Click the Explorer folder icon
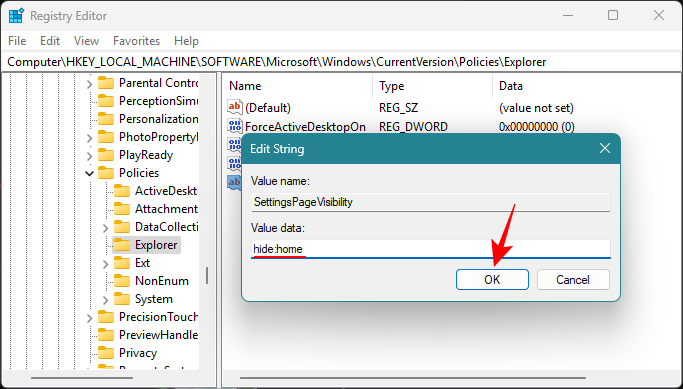Viewport: 683px width, 389px height. pos(122,245)
